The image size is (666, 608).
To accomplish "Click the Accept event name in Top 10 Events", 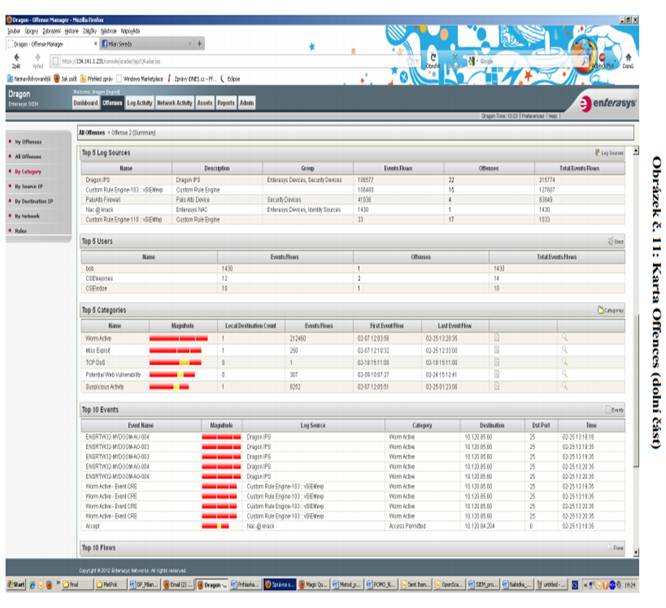I will tap(93, 526).
